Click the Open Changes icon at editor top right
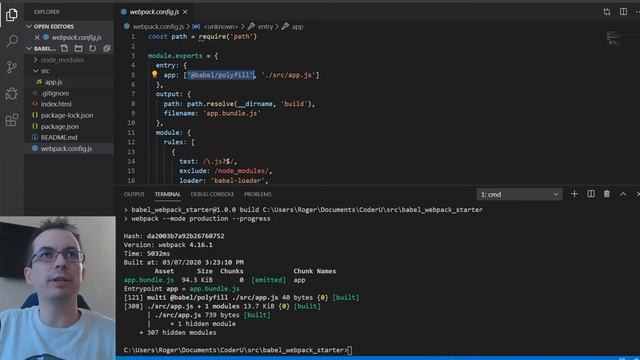Screen dimensions: 640x360 pos(607,12)
